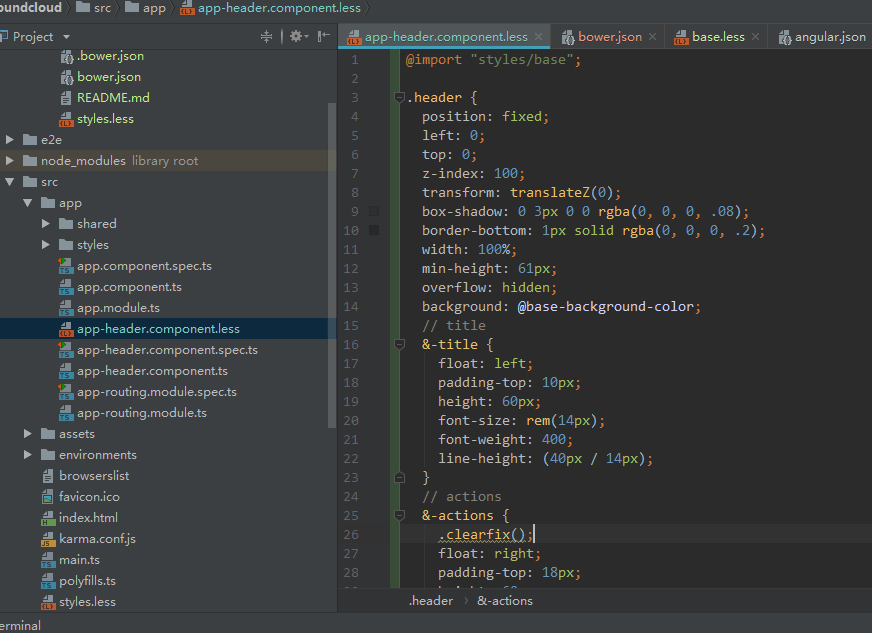Click the TypeScript icon beside main.ts
Screen dimensions: 872x633
point(48,559)
